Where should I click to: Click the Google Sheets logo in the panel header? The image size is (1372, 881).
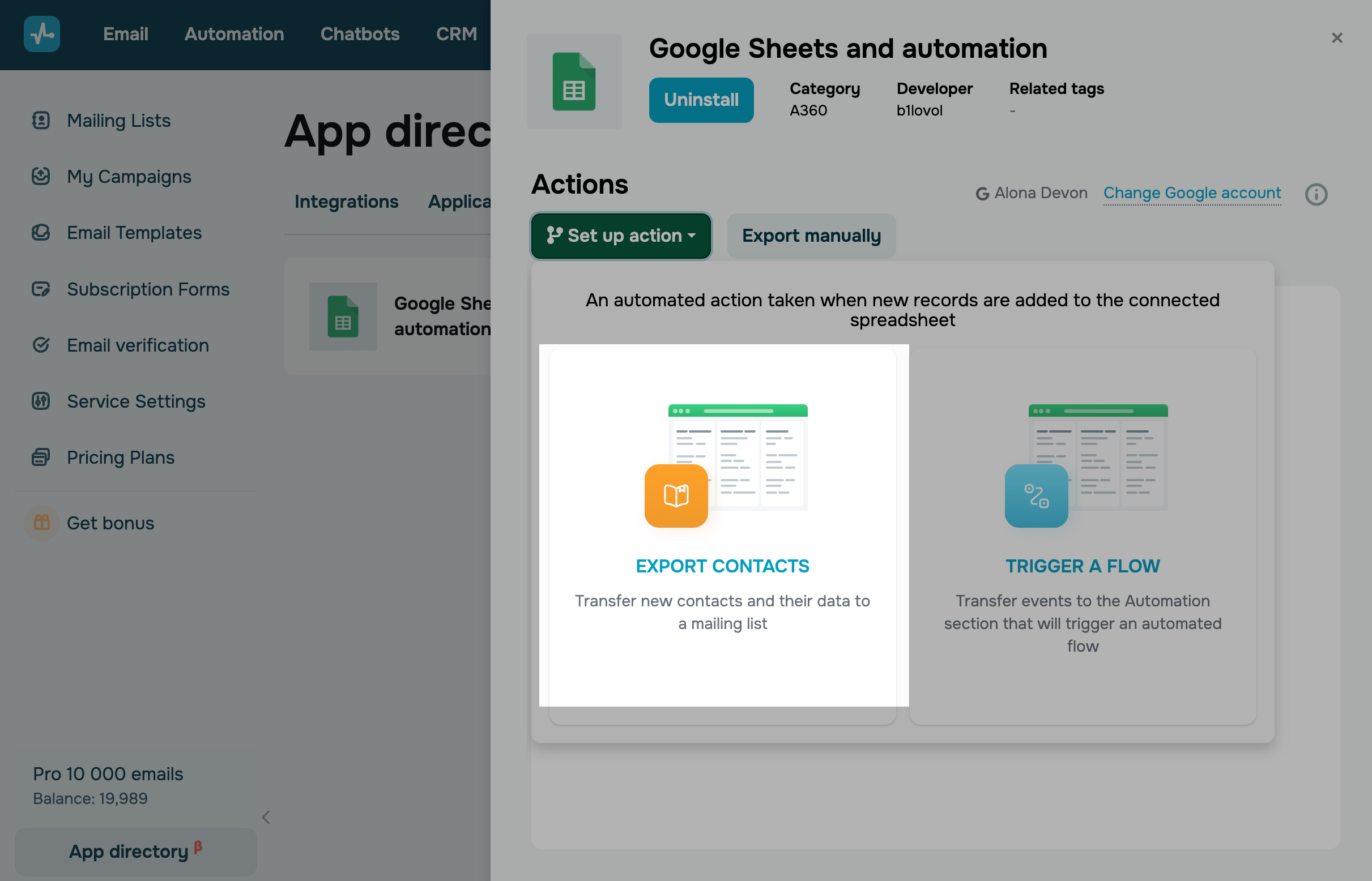pyautogui.click(x=574, y=81)
